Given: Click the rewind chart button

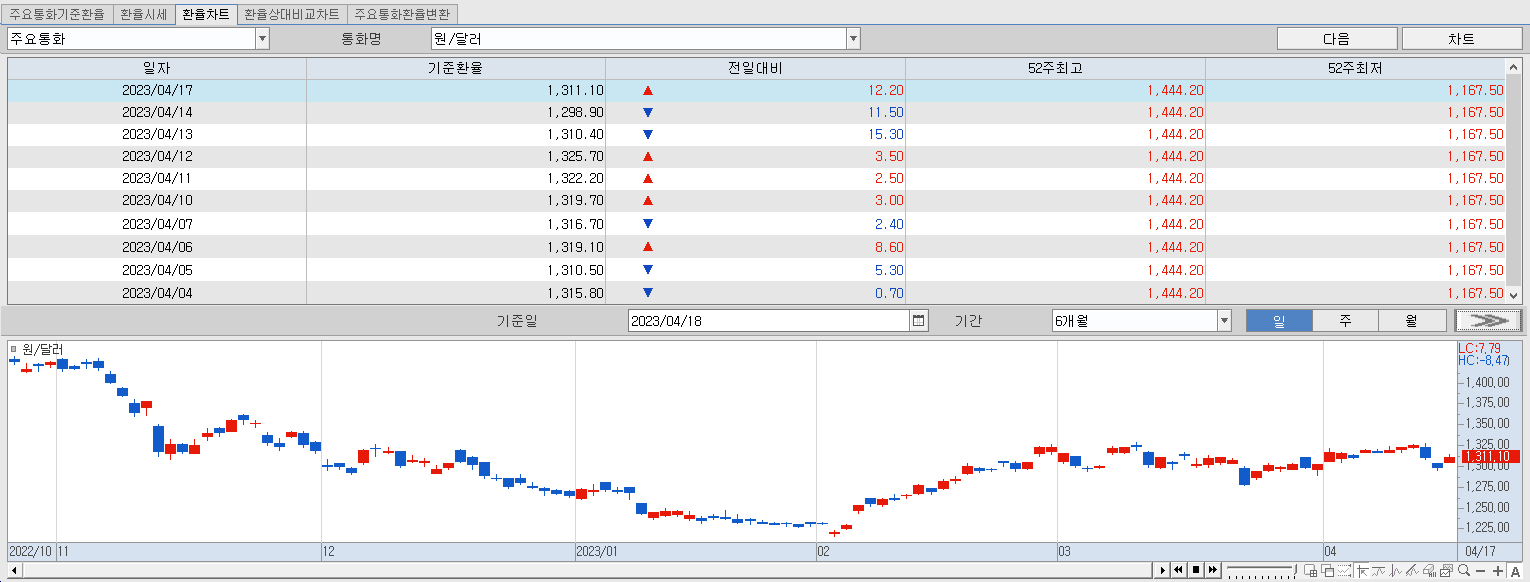Looking at the screenshot, I should pos(1178,570).
